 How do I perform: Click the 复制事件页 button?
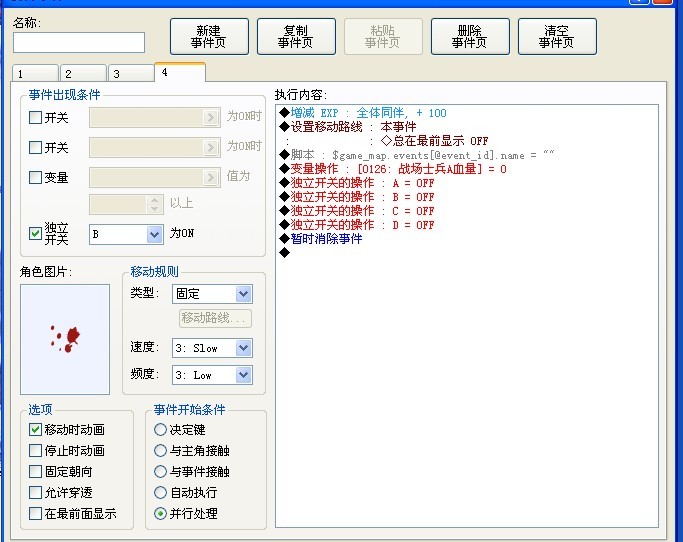pyautogui.click(x=296, y=37)
